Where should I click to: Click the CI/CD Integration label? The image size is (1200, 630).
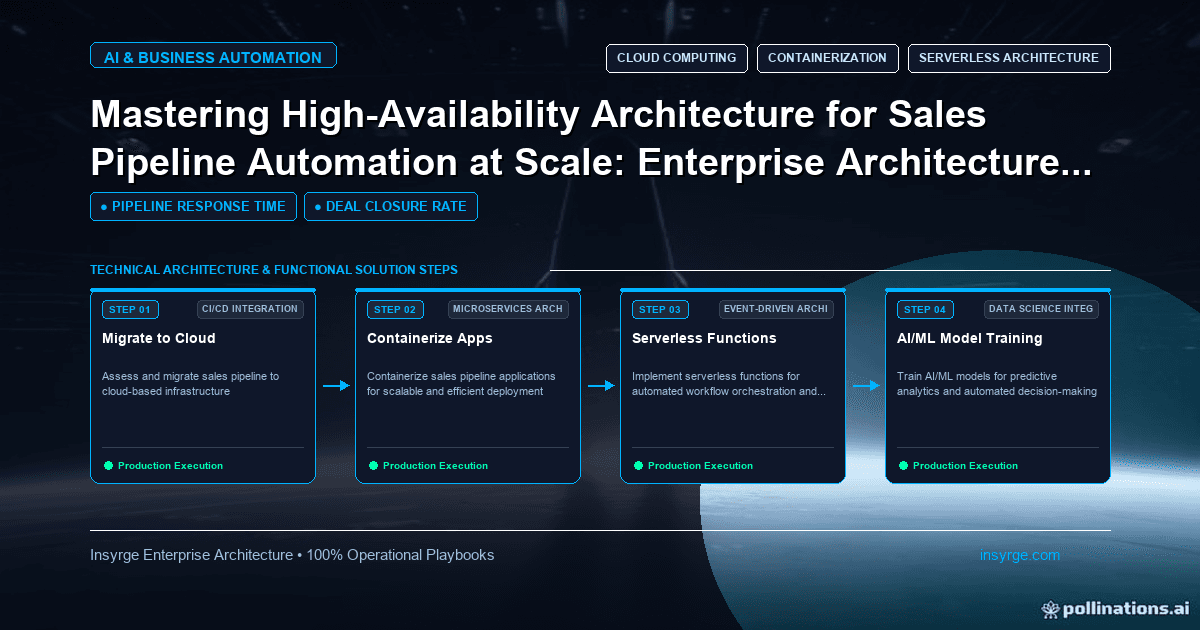250,309
